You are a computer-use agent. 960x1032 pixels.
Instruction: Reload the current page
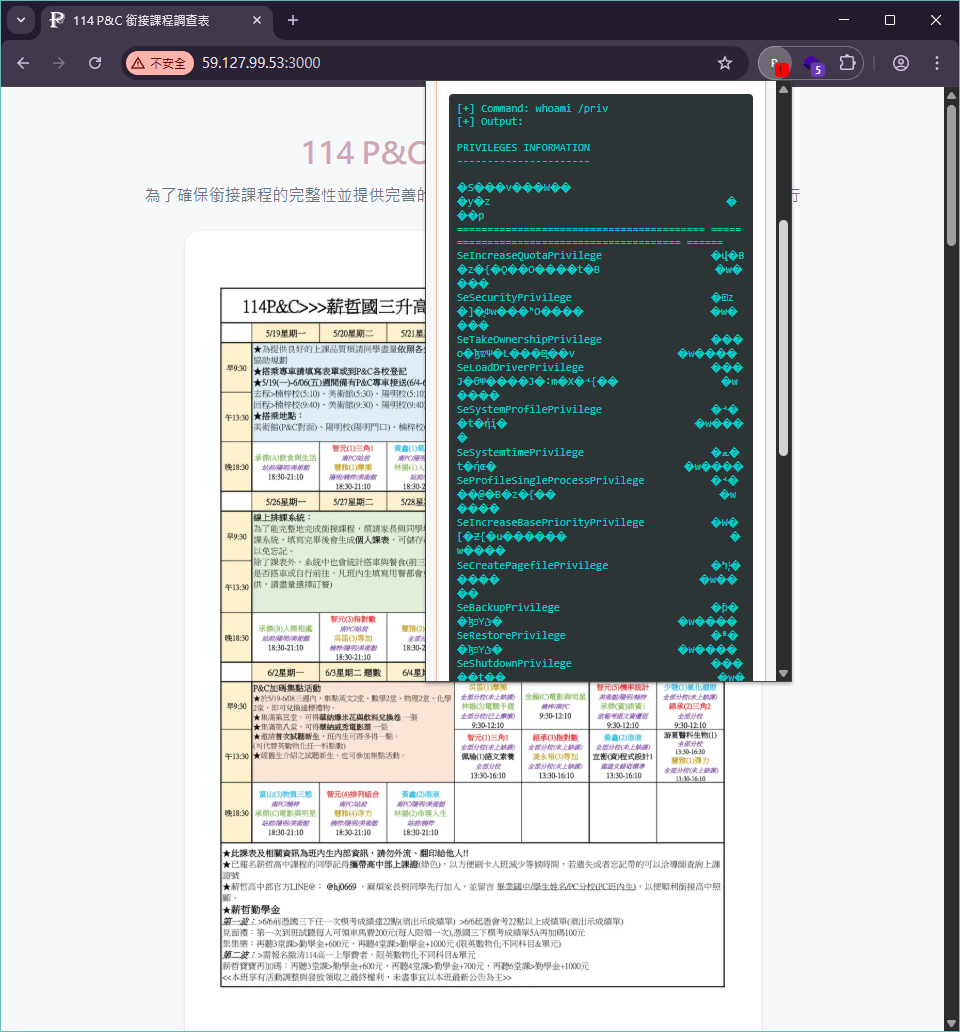tap(95, 63)
